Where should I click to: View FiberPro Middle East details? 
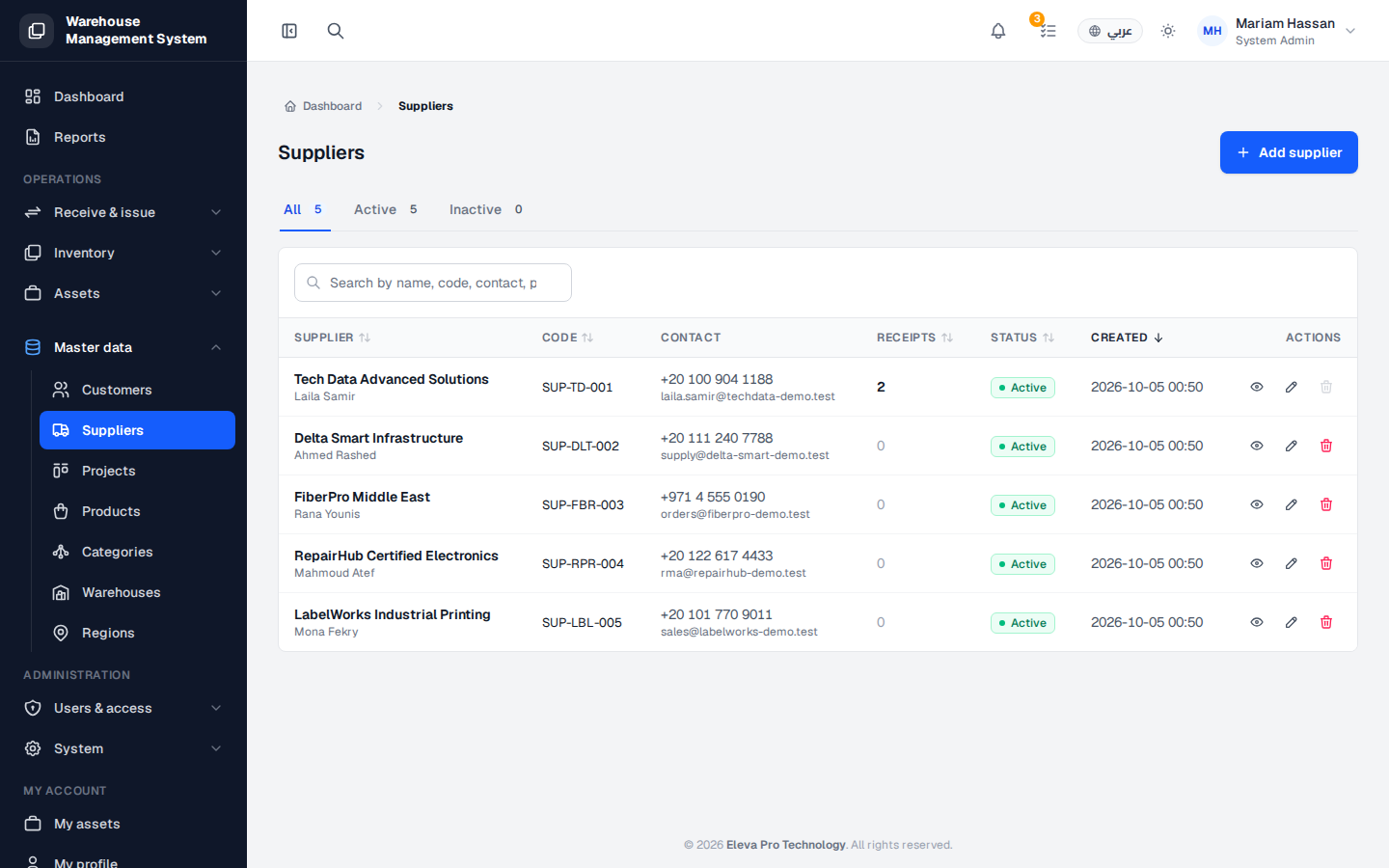click(x=1257, y=504)
